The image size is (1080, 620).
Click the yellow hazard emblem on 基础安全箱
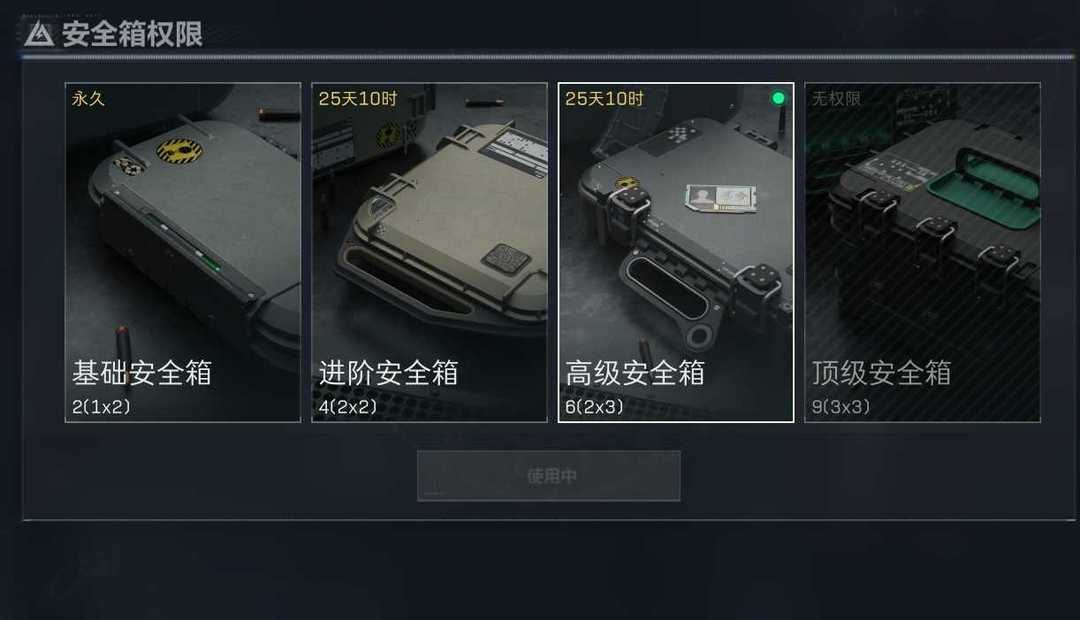(180, 150)
